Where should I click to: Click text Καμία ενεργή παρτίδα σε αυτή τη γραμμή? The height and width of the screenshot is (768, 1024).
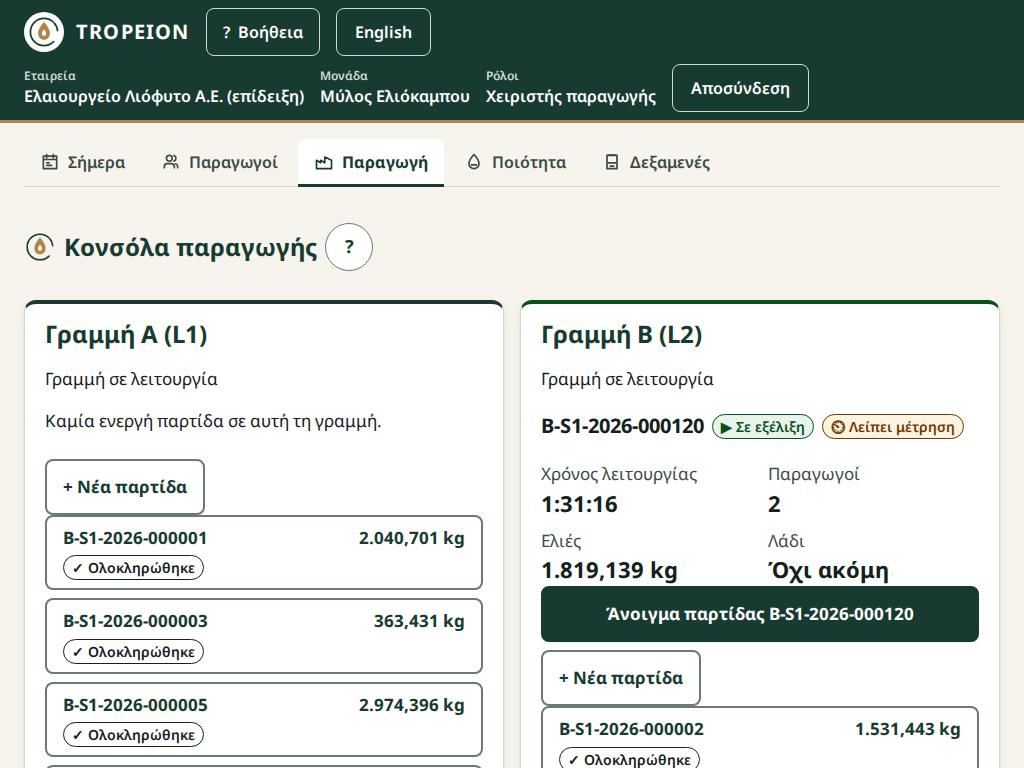213,421
